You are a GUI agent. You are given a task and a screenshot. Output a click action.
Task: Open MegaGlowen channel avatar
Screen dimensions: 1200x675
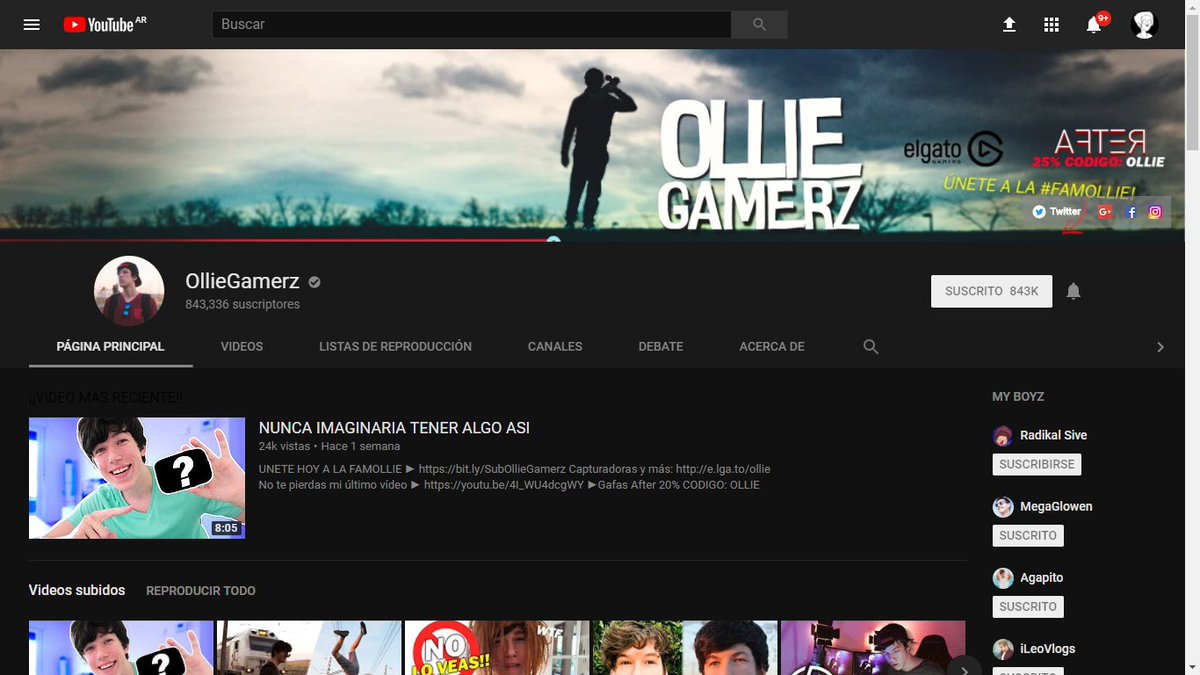coord(1003,507)
